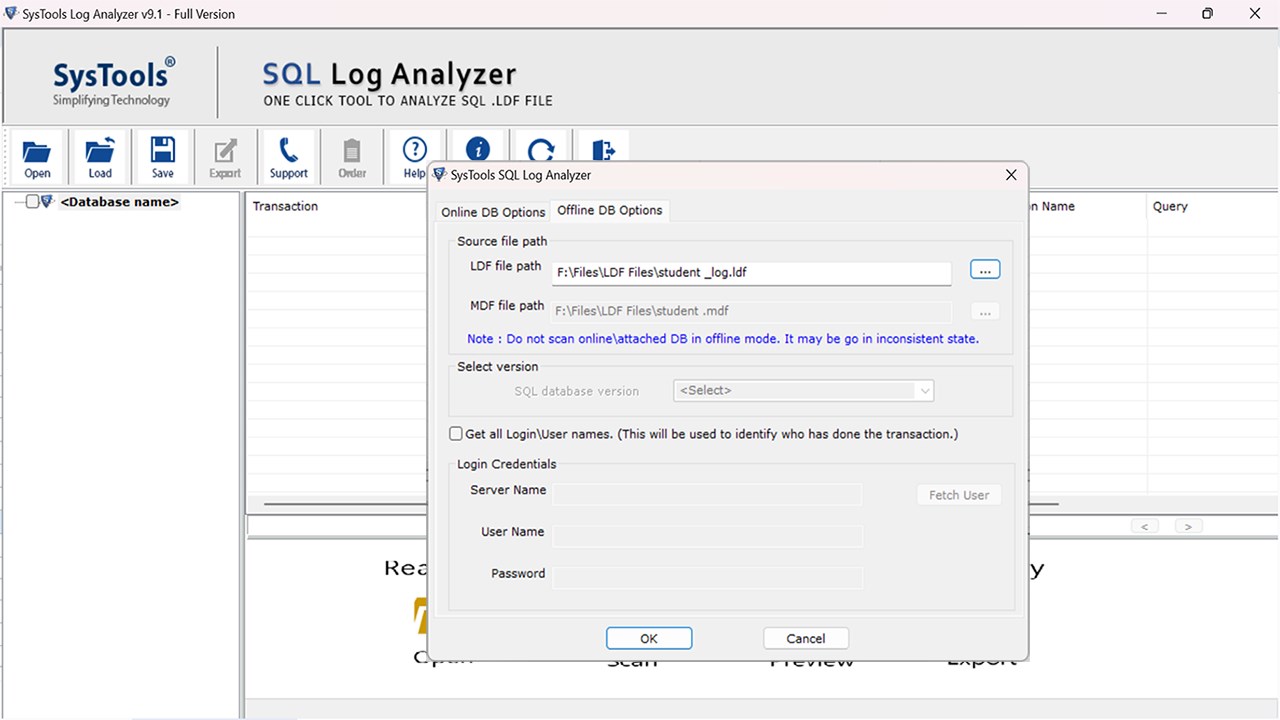
Task: Open the SQL database version dropdown
Action: 804,390
